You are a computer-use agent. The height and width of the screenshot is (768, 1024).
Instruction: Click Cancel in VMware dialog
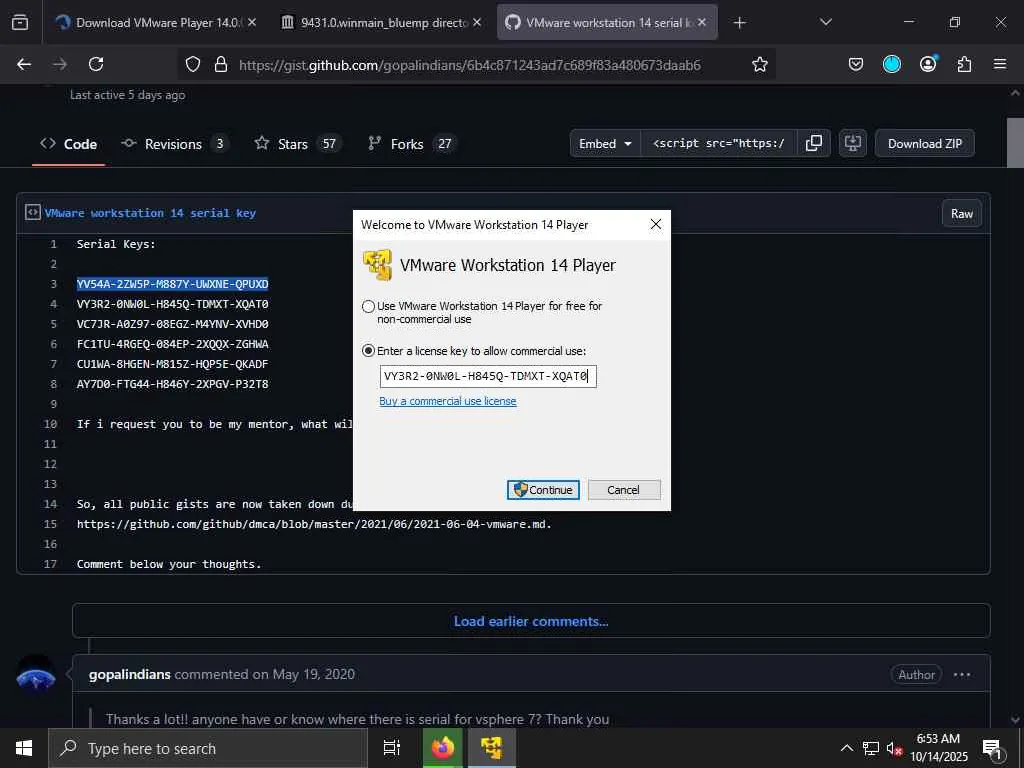(624, 490)
